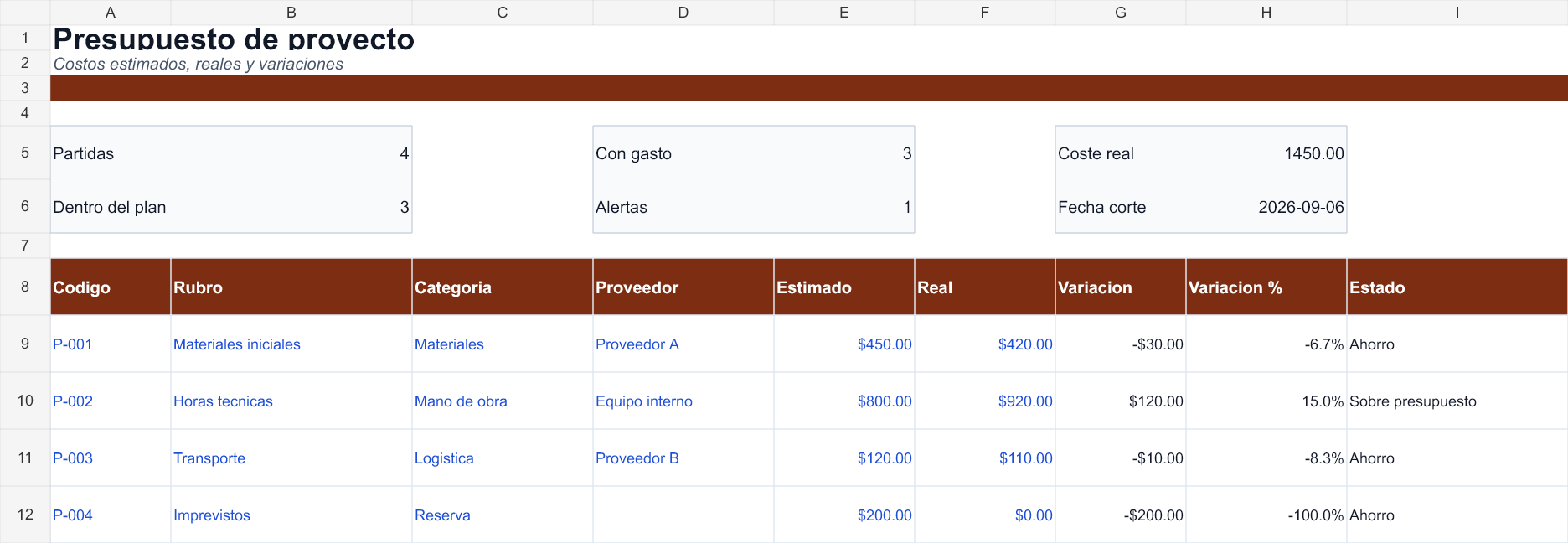Select column I header
Screen dimensions: 1568x543
pos(1457,13)
